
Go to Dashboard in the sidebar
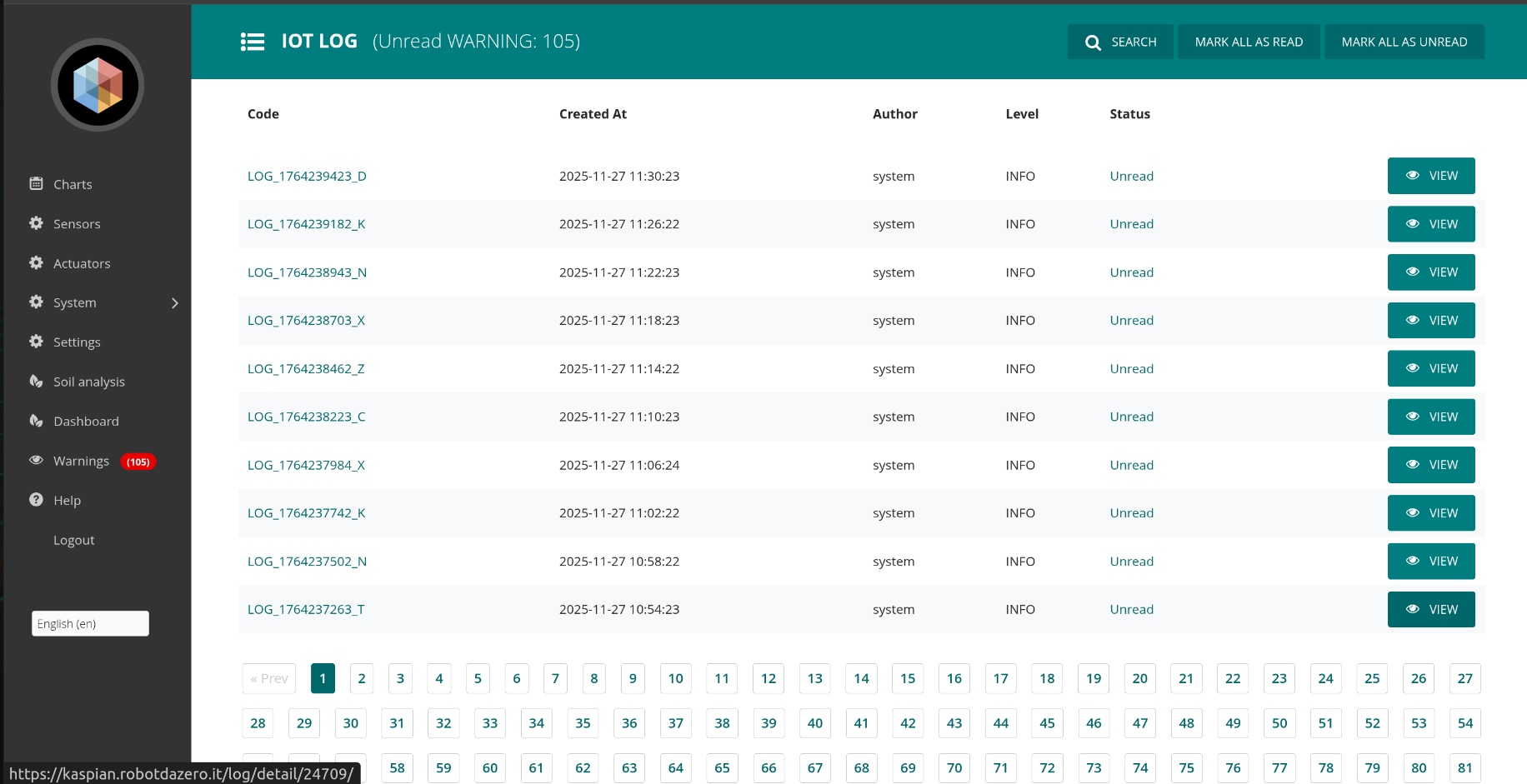[x=86, y=422]
